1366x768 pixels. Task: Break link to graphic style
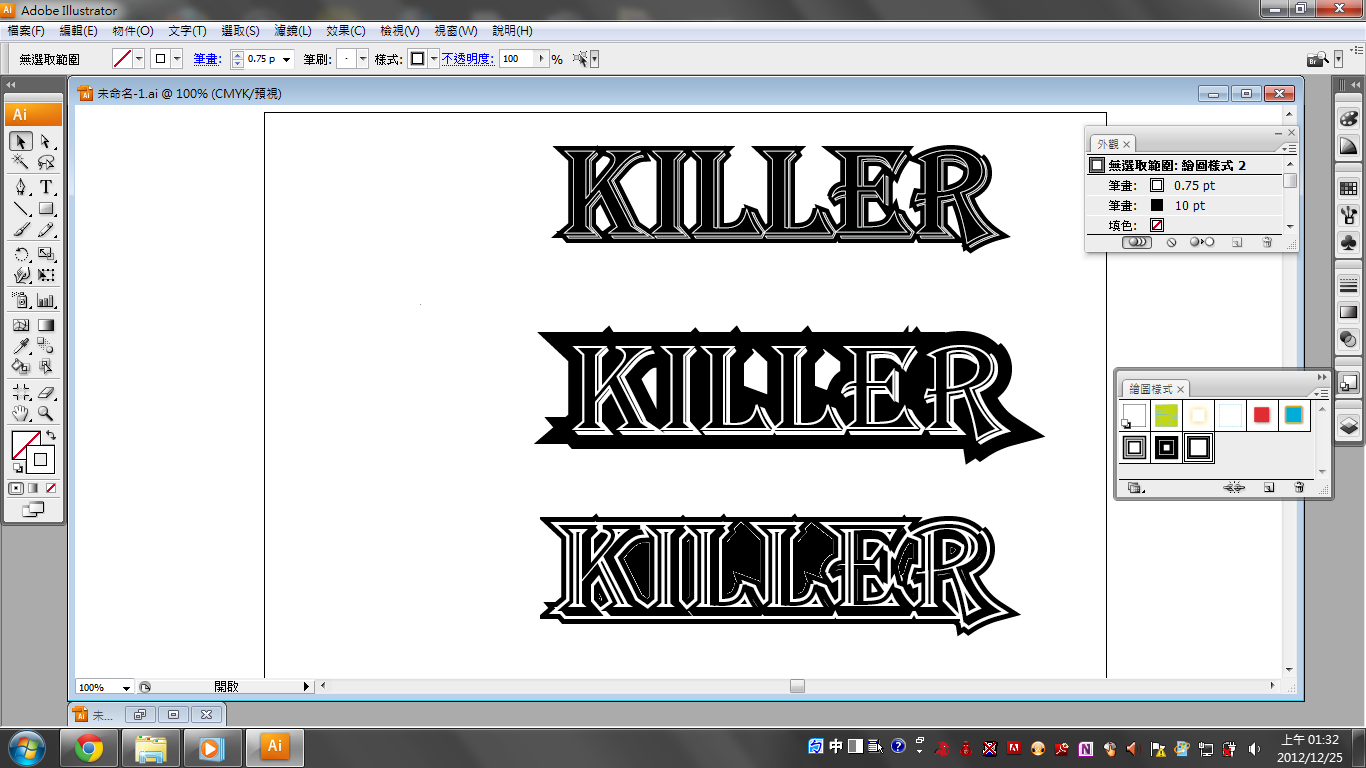click(1233, 487)
